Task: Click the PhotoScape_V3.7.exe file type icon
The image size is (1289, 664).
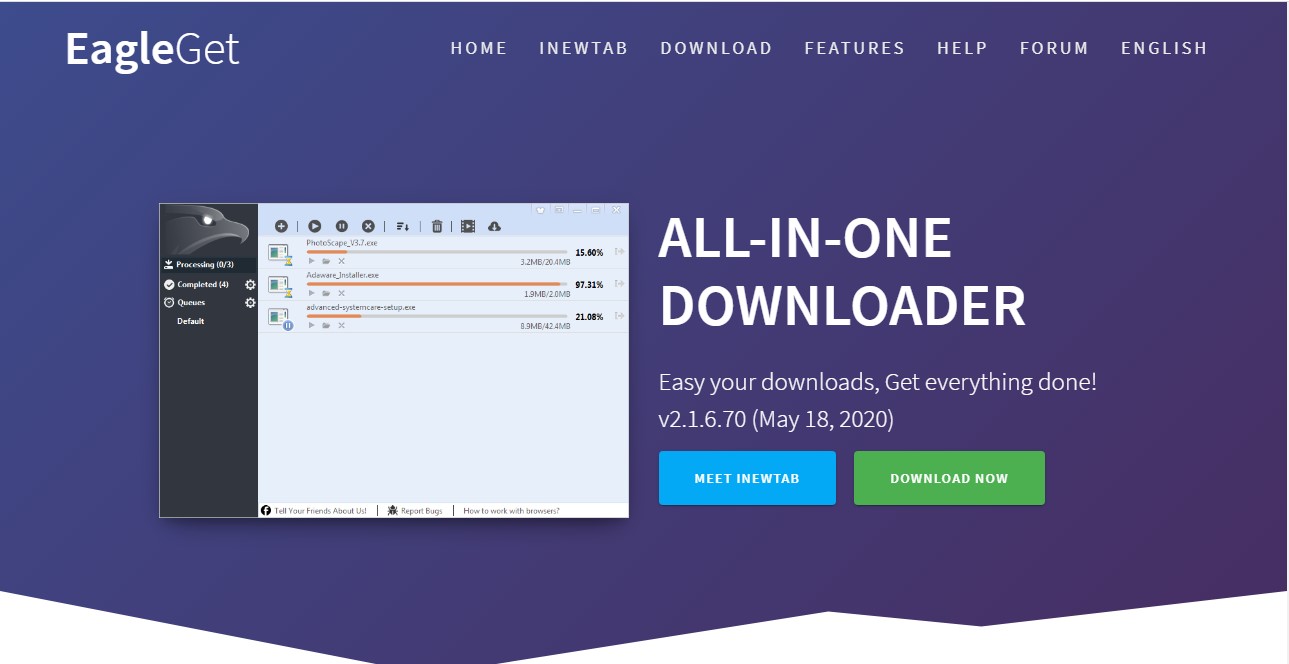Action: [x=280, y=254]
